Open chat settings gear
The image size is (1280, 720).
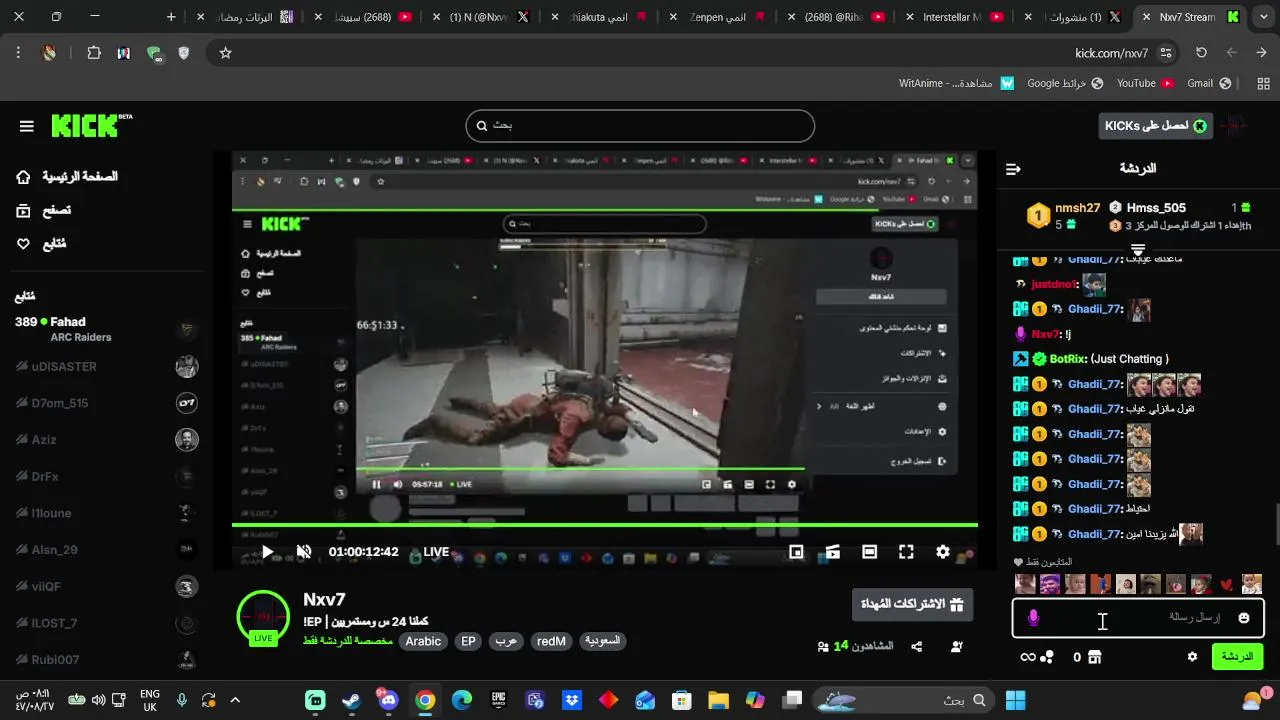(1192, 657)
